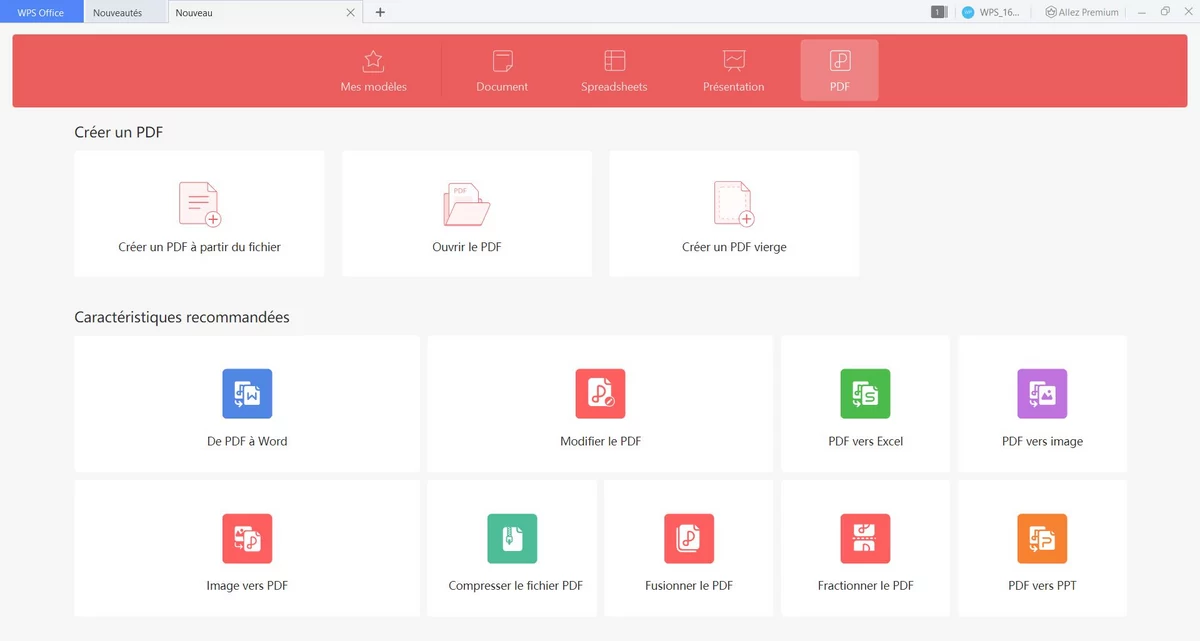Viewport: 1200px width, 641px height.
Task: Click the 'PDF vers image' label
Action: (1042, 441)
